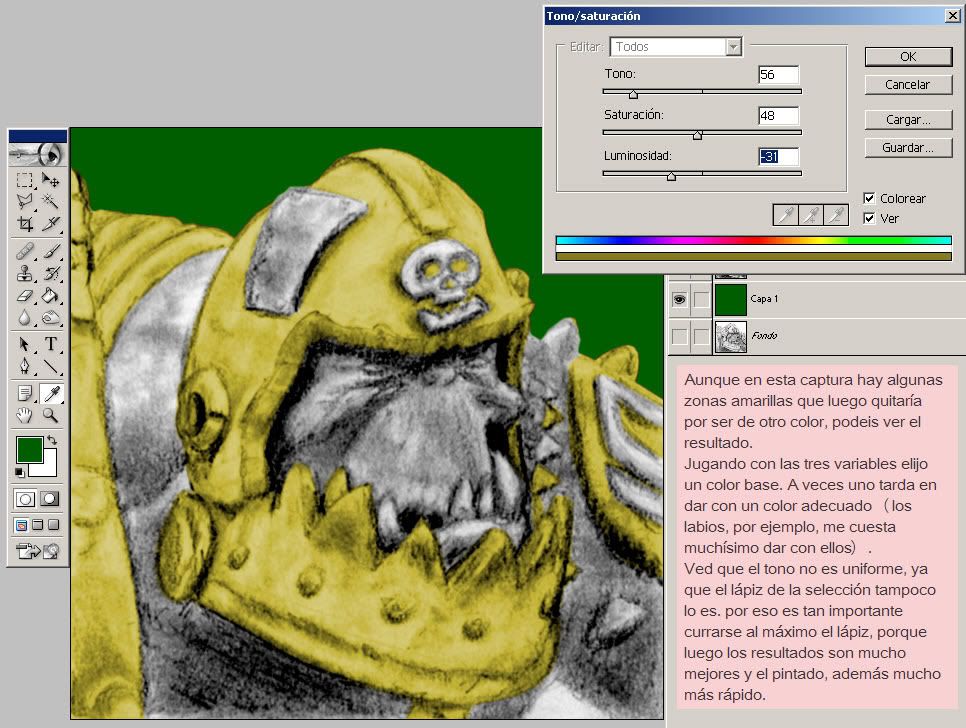The height and width of the screenshot is (728, 966).
Task: Select the Hand tool
Action: (25, 415)
